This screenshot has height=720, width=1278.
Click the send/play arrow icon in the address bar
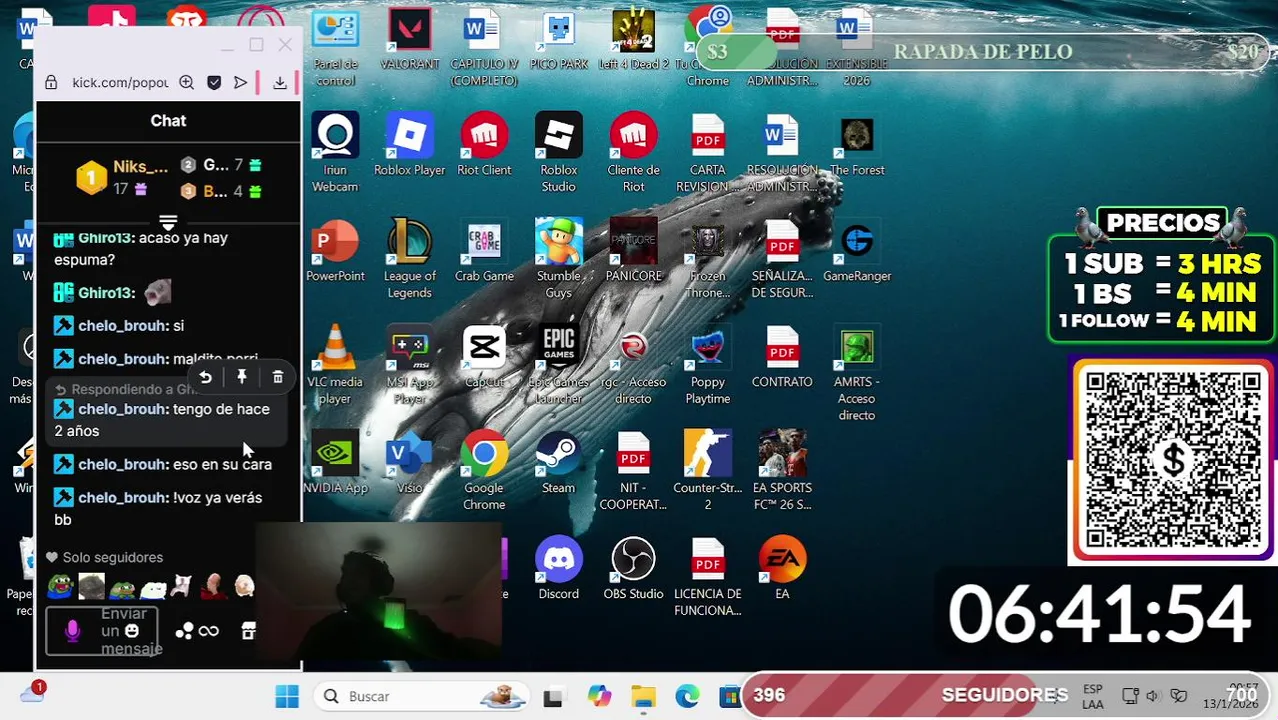click(x=240, y=83)
